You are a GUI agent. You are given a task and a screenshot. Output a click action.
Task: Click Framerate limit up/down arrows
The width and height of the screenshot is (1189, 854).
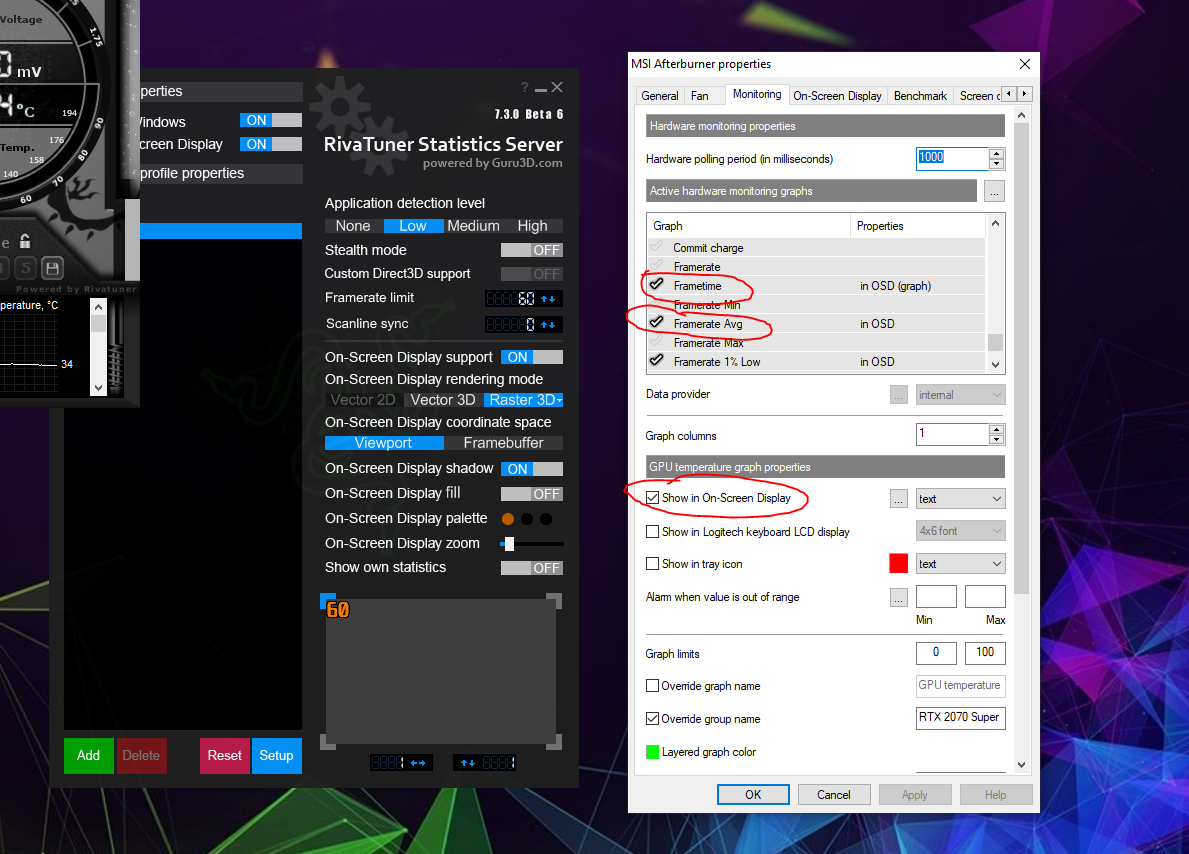click(x=548, y=299)
